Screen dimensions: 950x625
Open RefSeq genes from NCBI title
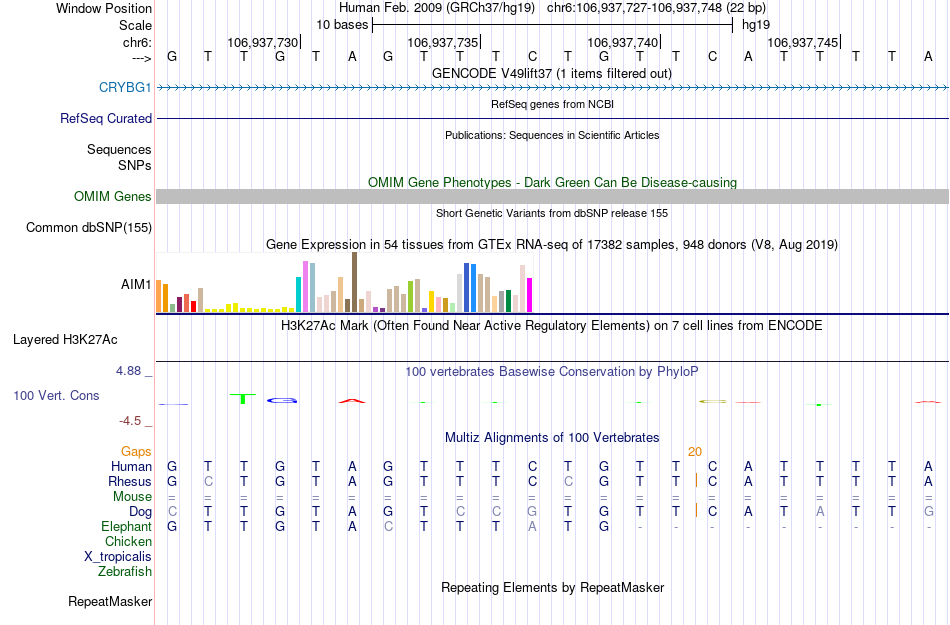[x=552, y=104]
